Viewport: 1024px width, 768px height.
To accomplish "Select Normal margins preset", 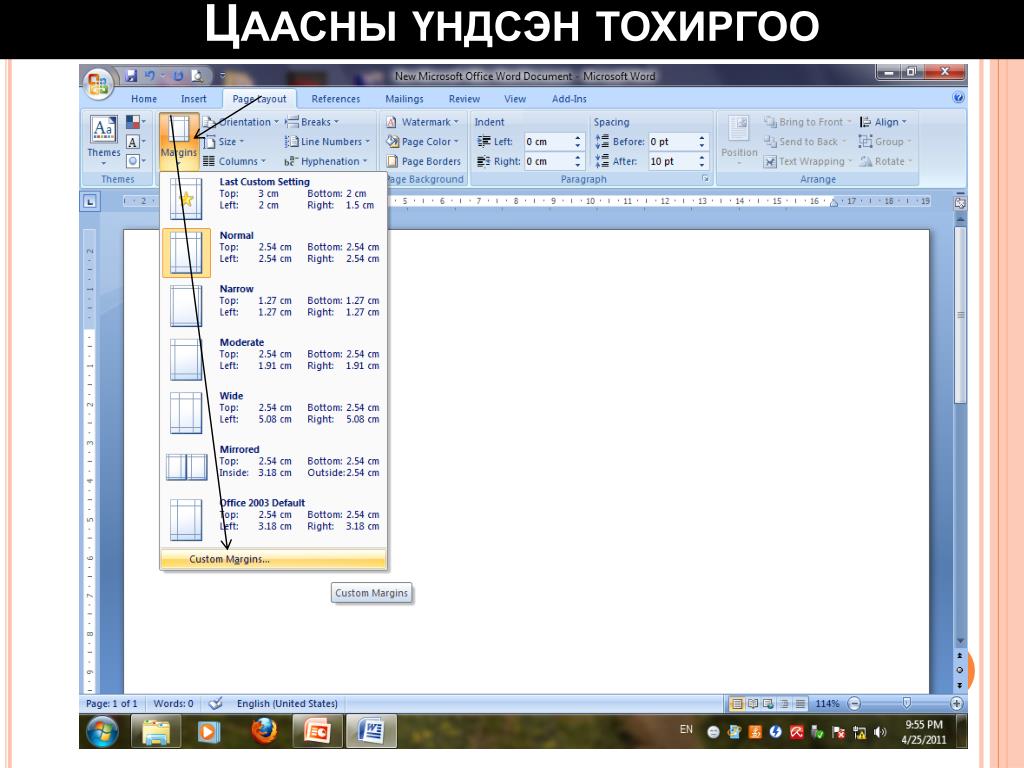I will click(x=273, y=252).
